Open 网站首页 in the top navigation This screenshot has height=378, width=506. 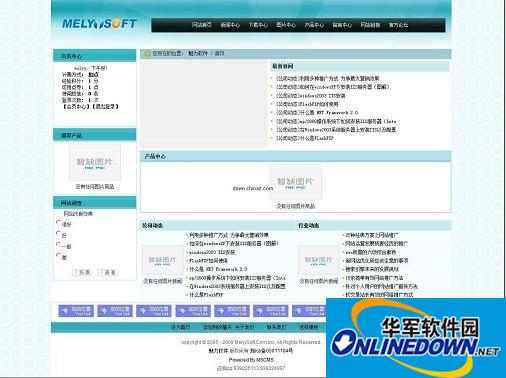click(202, 25)
